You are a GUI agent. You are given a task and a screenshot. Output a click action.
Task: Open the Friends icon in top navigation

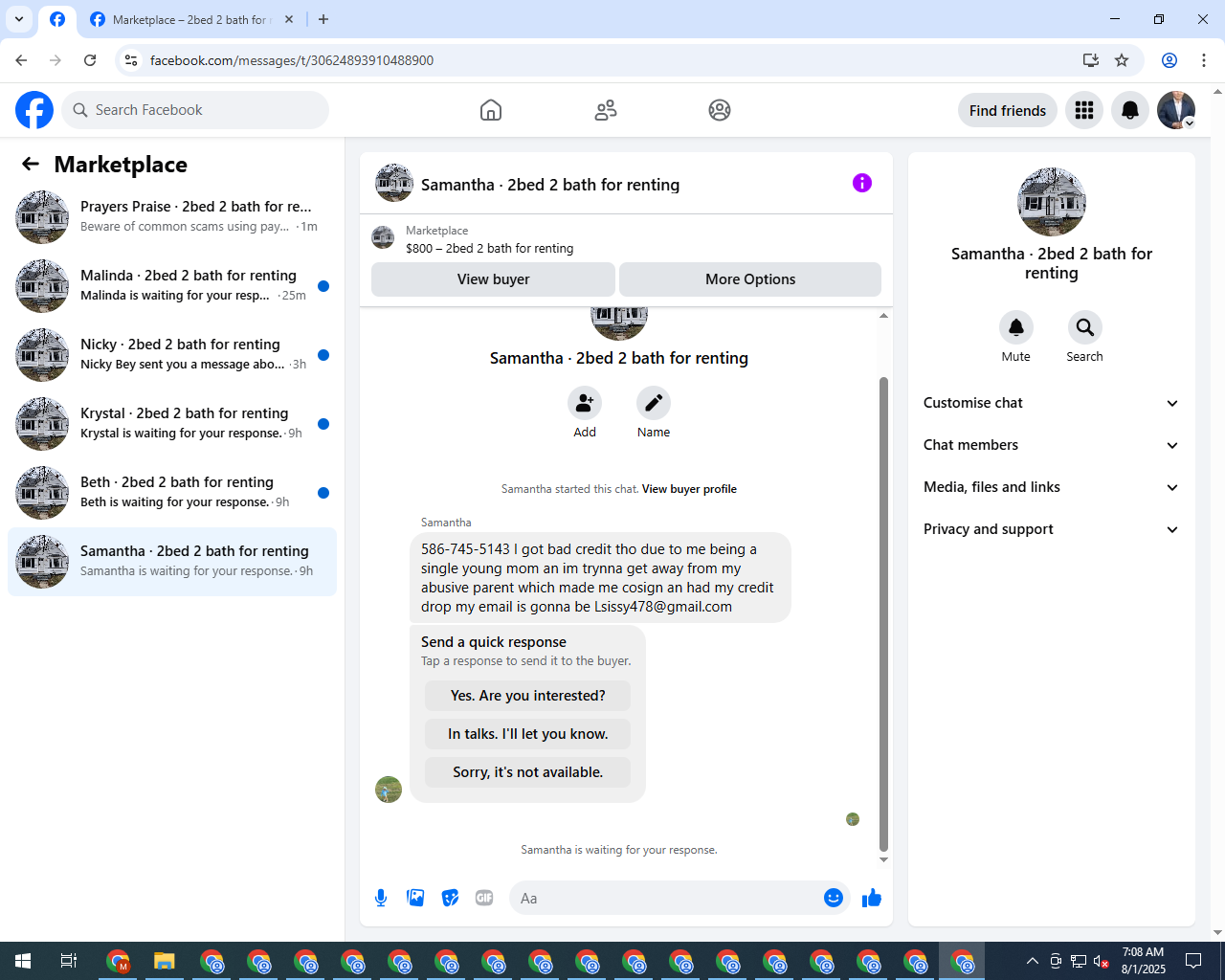[x=606, y=110]
